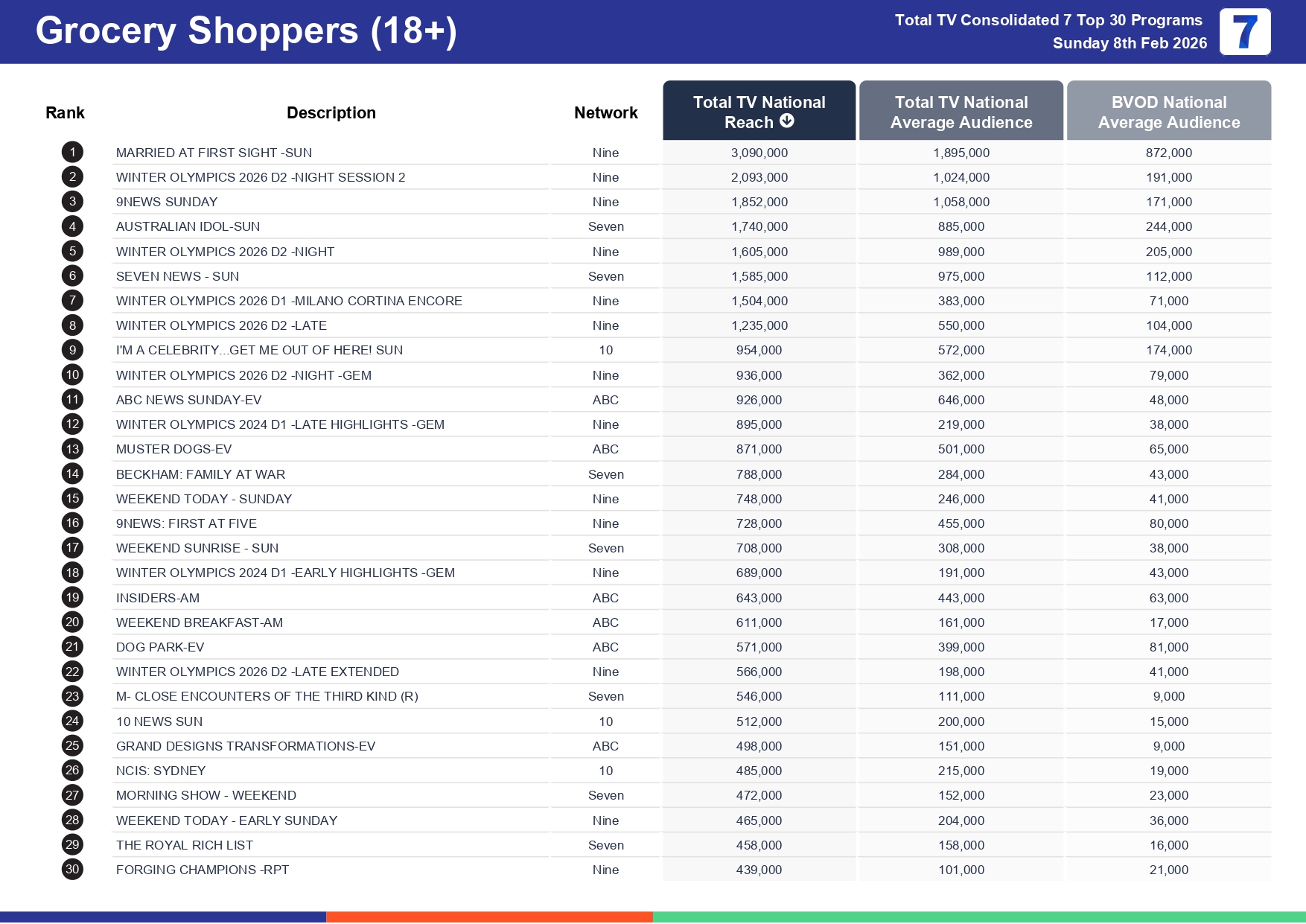Image resolution: width=1306 pixels, height=924 pixels.
Task: Click the Description column header
Action: (x=331, y=112)
